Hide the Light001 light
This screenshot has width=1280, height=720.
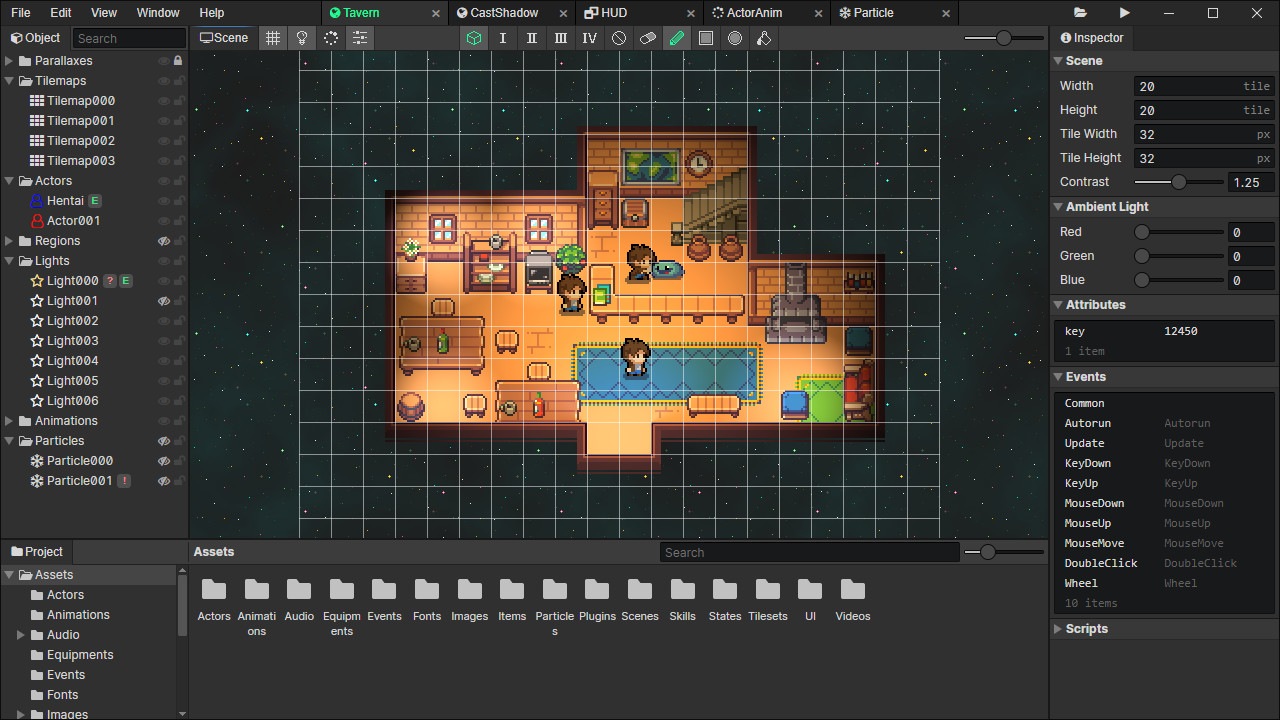click(x=166, y=300)
